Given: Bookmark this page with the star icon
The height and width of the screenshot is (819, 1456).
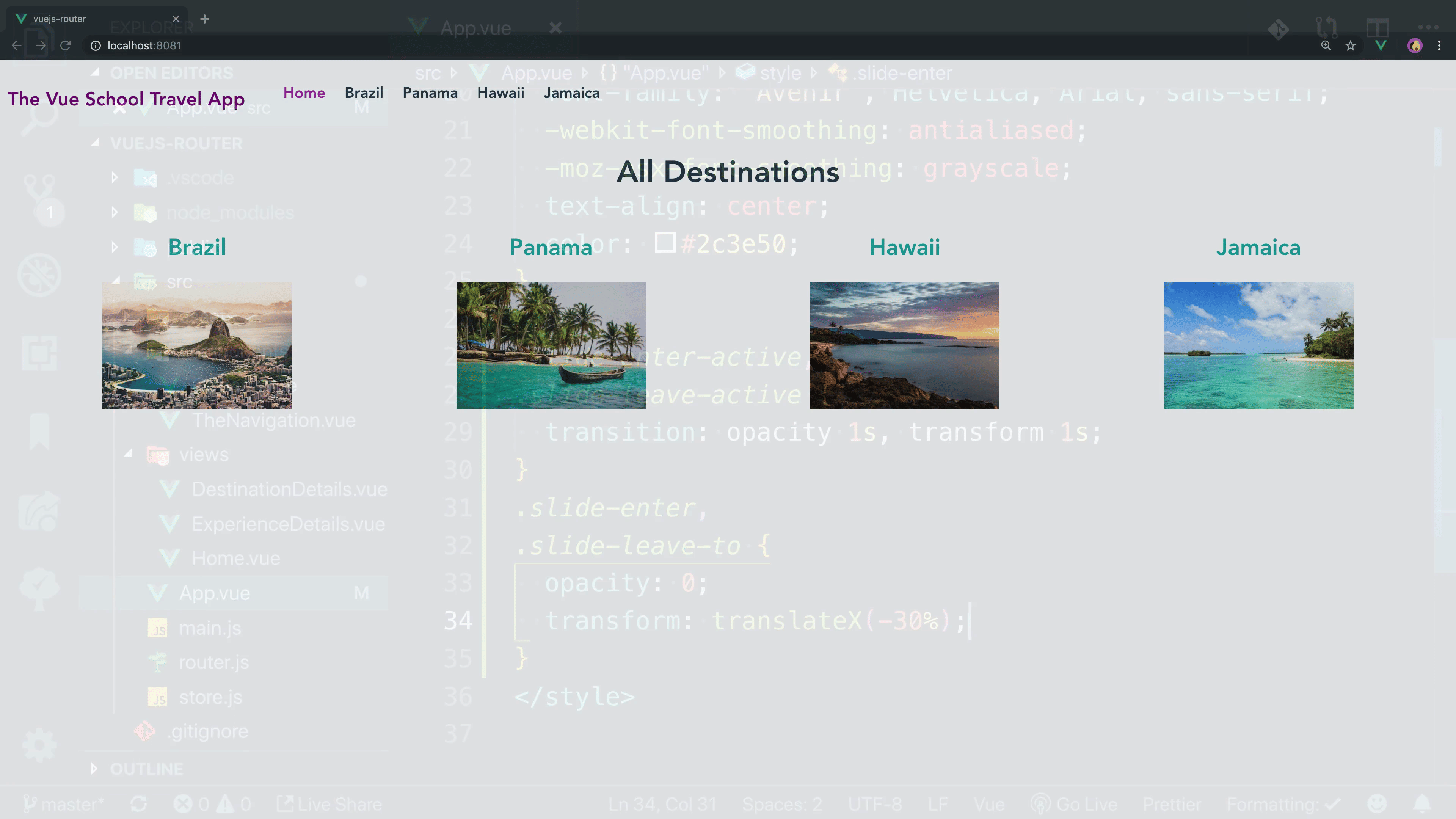Looking at the screenshot, I should 1350,46.
